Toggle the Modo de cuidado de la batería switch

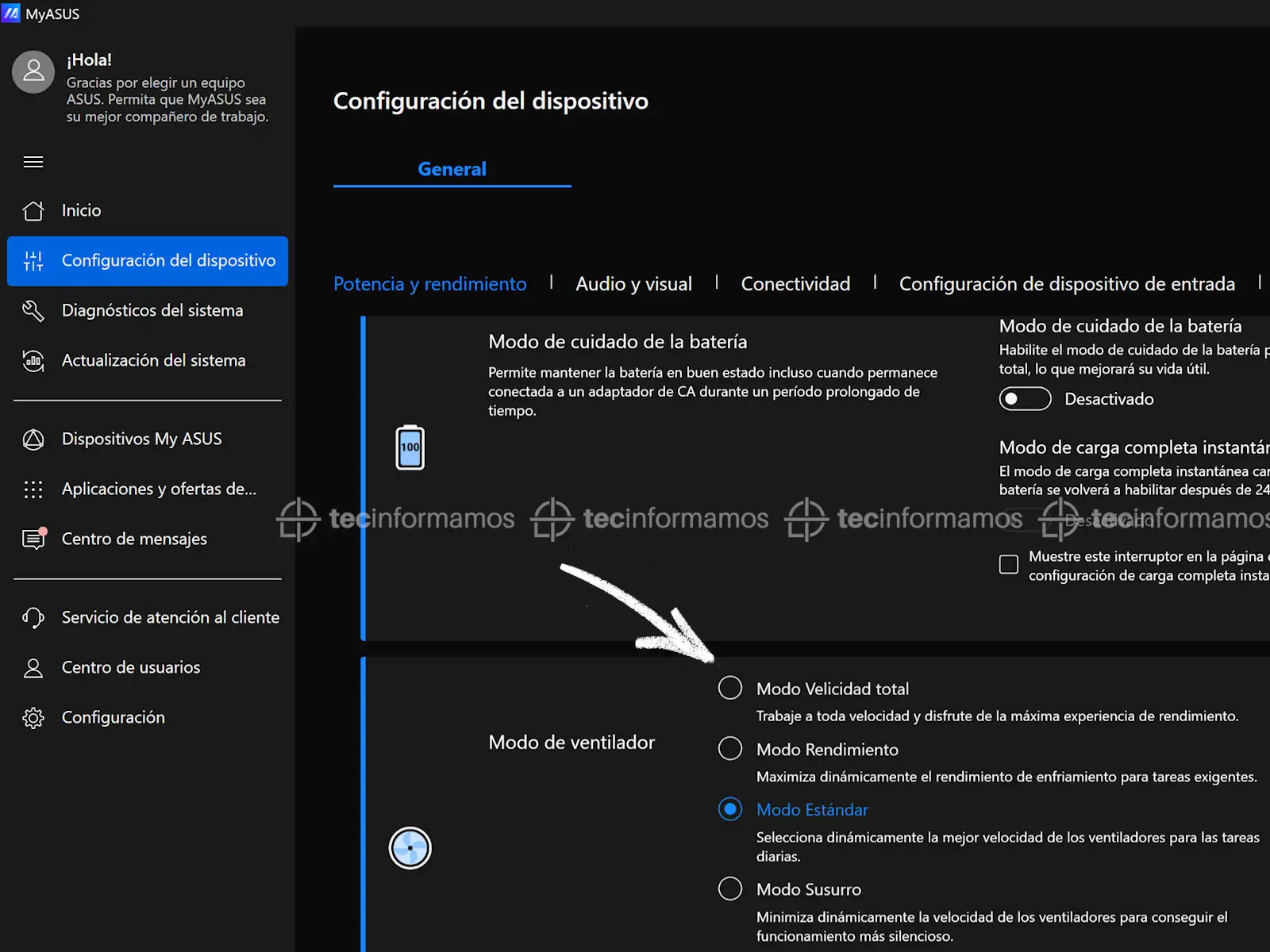pyautogui.click(x=1025, y=399)
